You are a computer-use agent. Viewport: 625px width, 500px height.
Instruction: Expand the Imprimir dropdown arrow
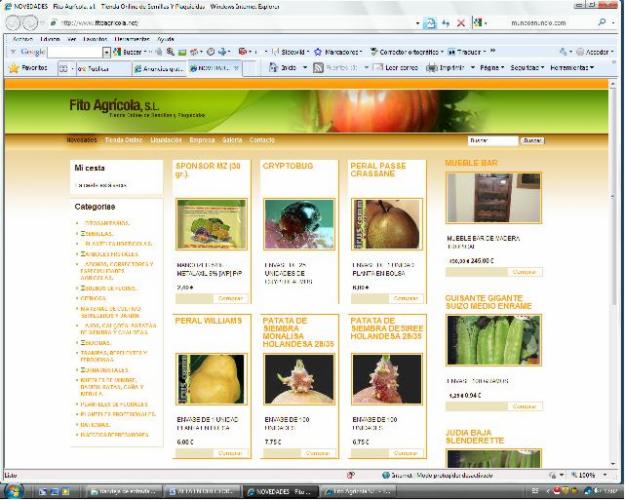[473, 68]
